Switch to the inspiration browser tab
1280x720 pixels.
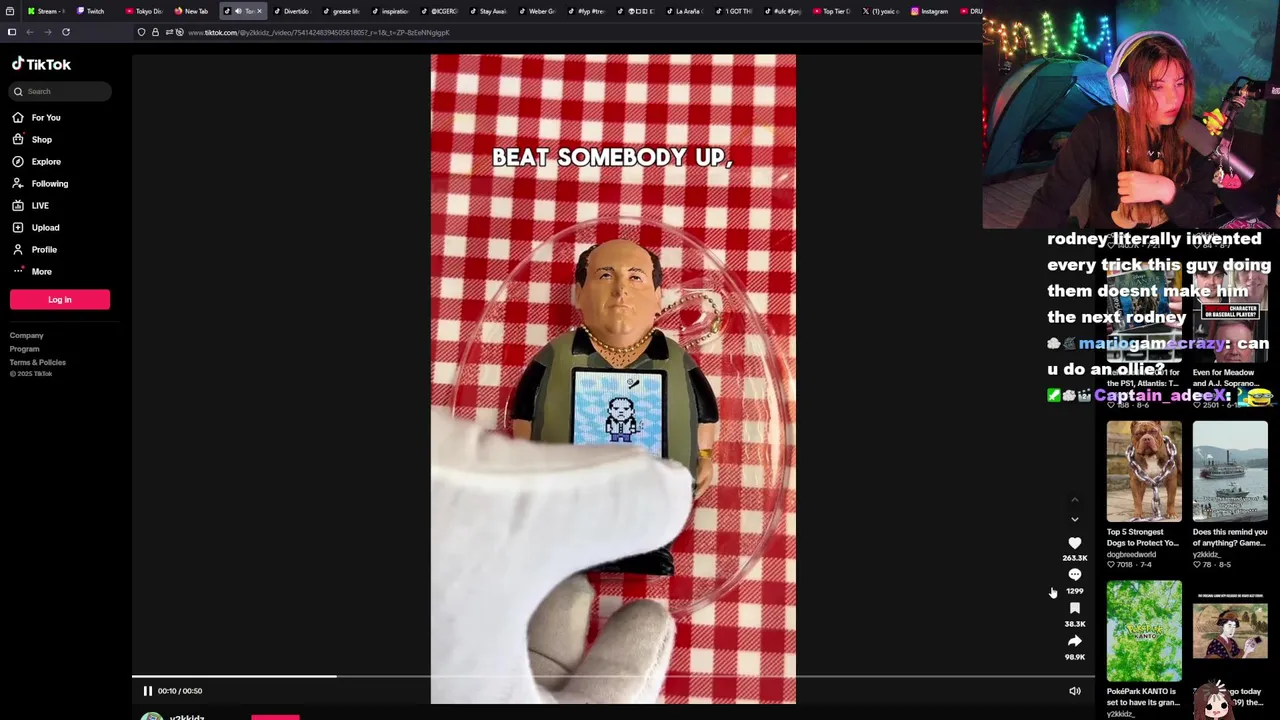[x=391, y=11]
